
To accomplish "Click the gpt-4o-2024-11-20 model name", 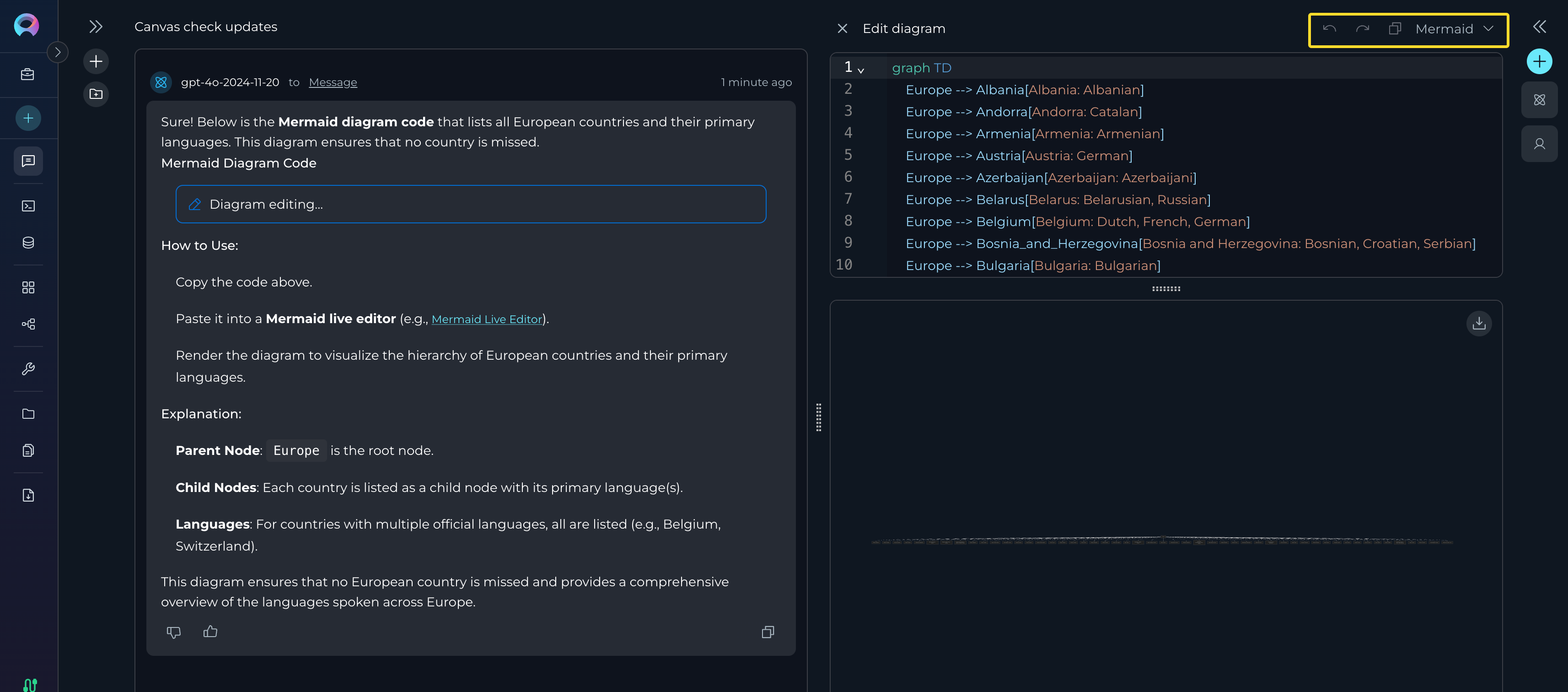I will [230, 82].
